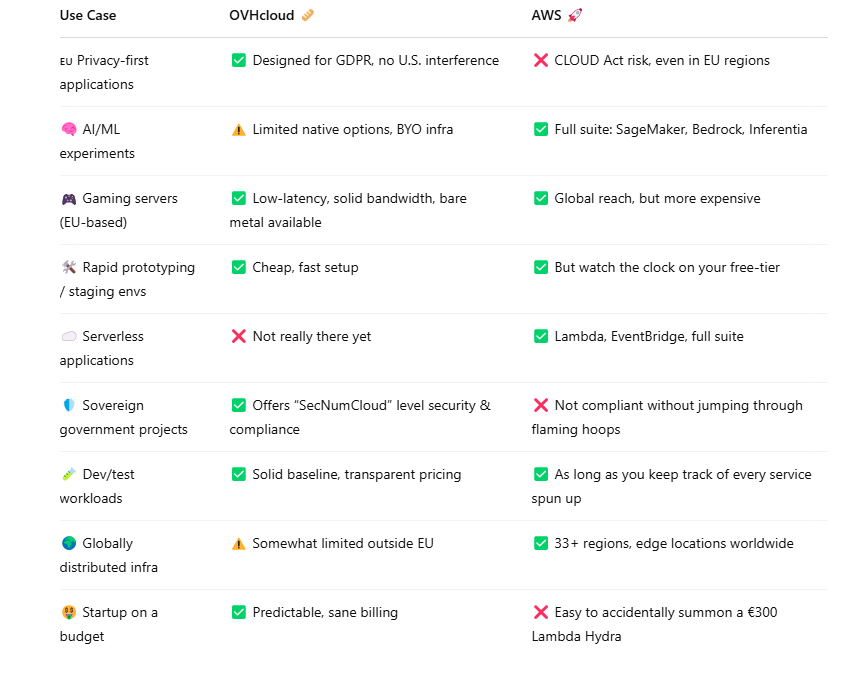Click the warning triangle beside Limited native options
The width and height of the screenshot is (863, 686).
point(239,130)
